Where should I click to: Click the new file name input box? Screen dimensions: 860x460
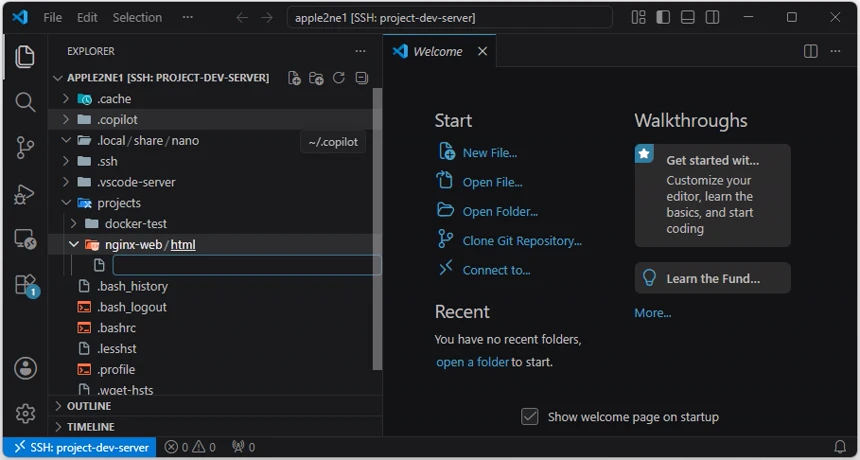click(x=247, y=265)
